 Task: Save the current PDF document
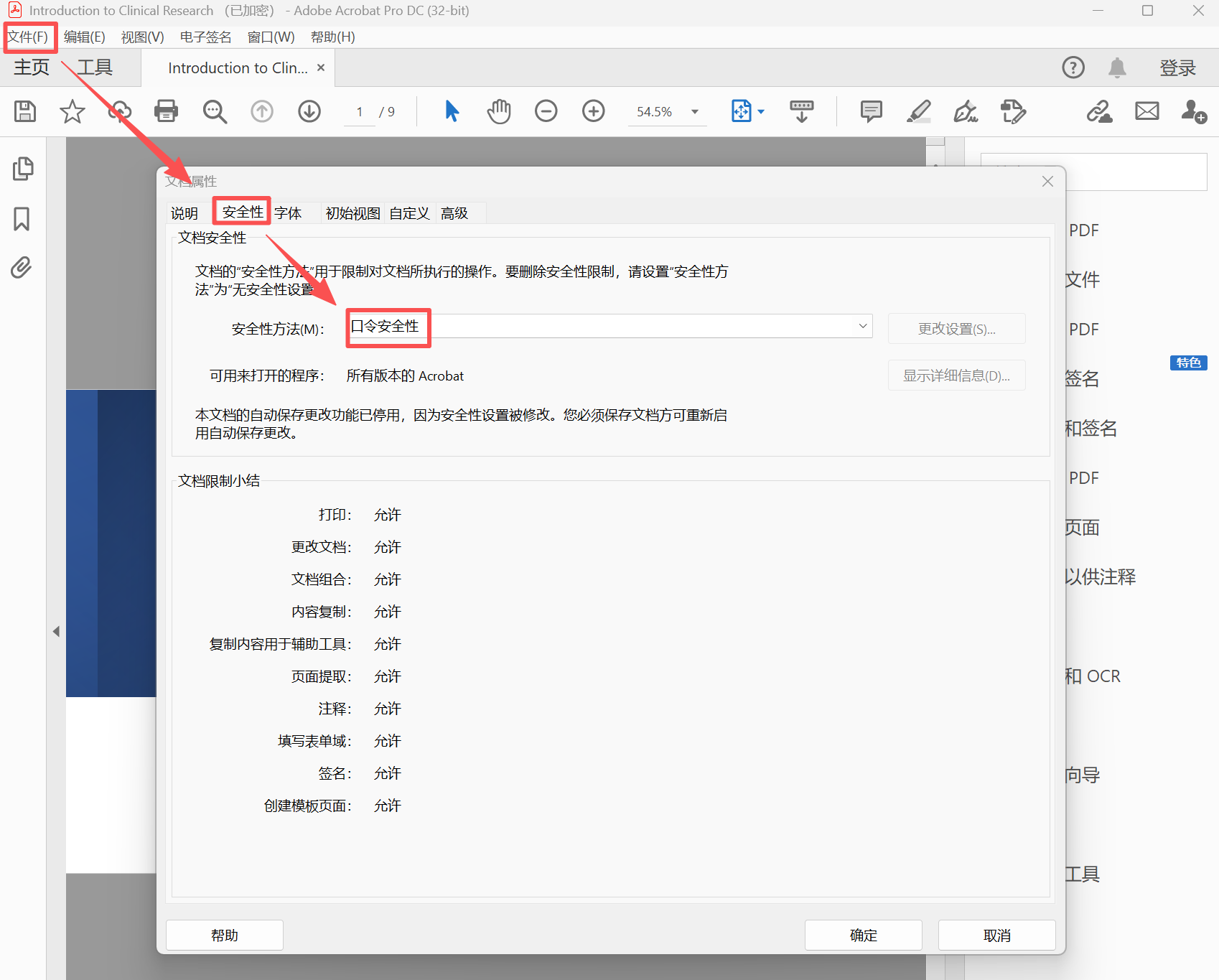pyautogui.click(x=24, y=111)
